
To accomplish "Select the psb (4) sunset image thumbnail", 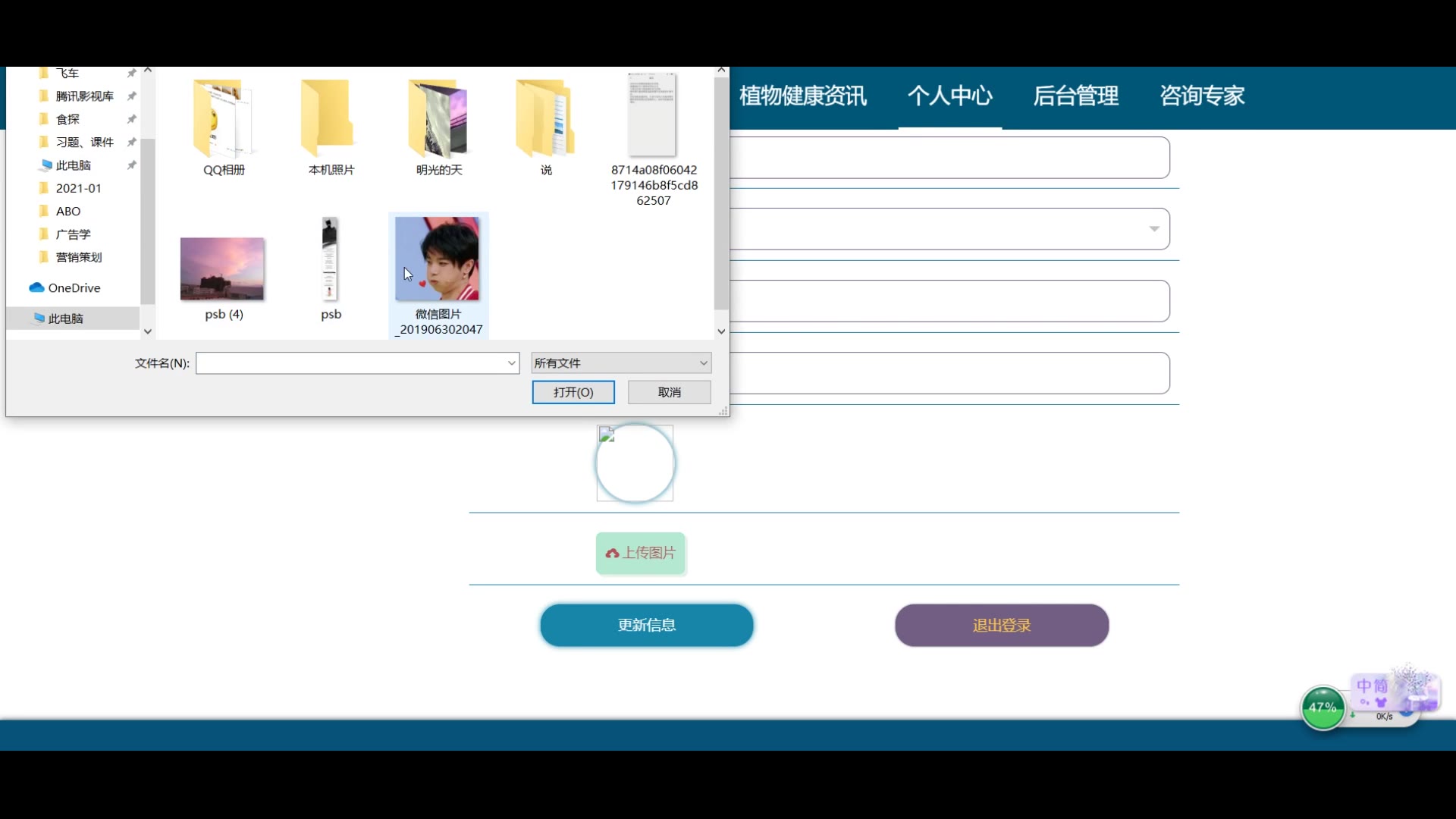I will click(x=222, y=269).
